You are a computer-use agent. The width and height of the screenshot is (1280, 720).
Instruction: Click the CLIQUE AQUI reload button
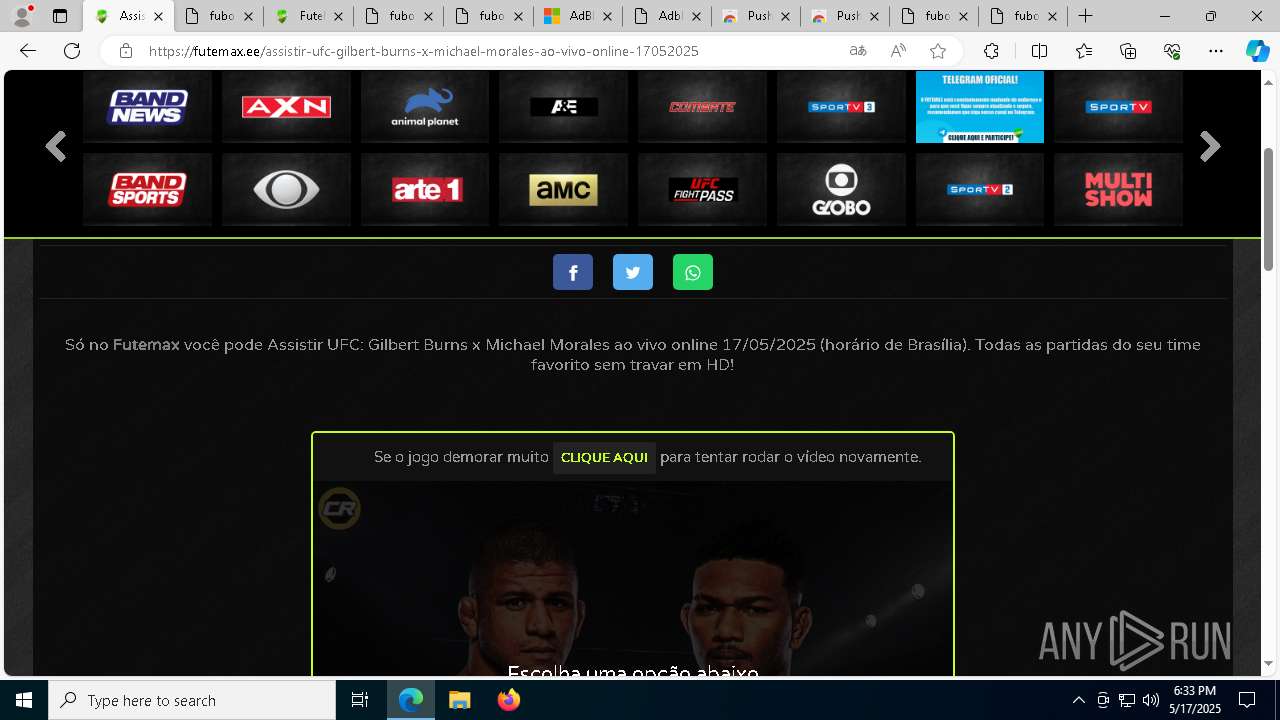coord(604,457)
